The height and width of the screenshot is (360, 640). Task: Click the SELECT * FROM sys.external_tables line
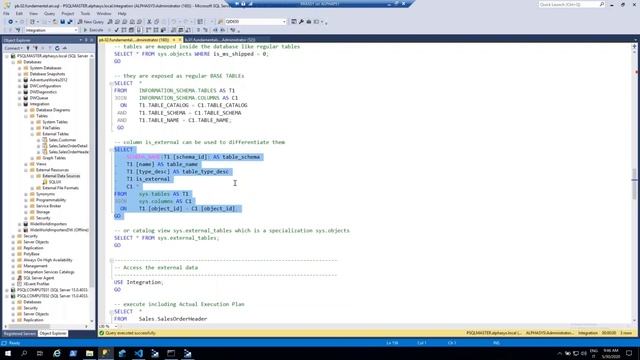click(167, 238)
